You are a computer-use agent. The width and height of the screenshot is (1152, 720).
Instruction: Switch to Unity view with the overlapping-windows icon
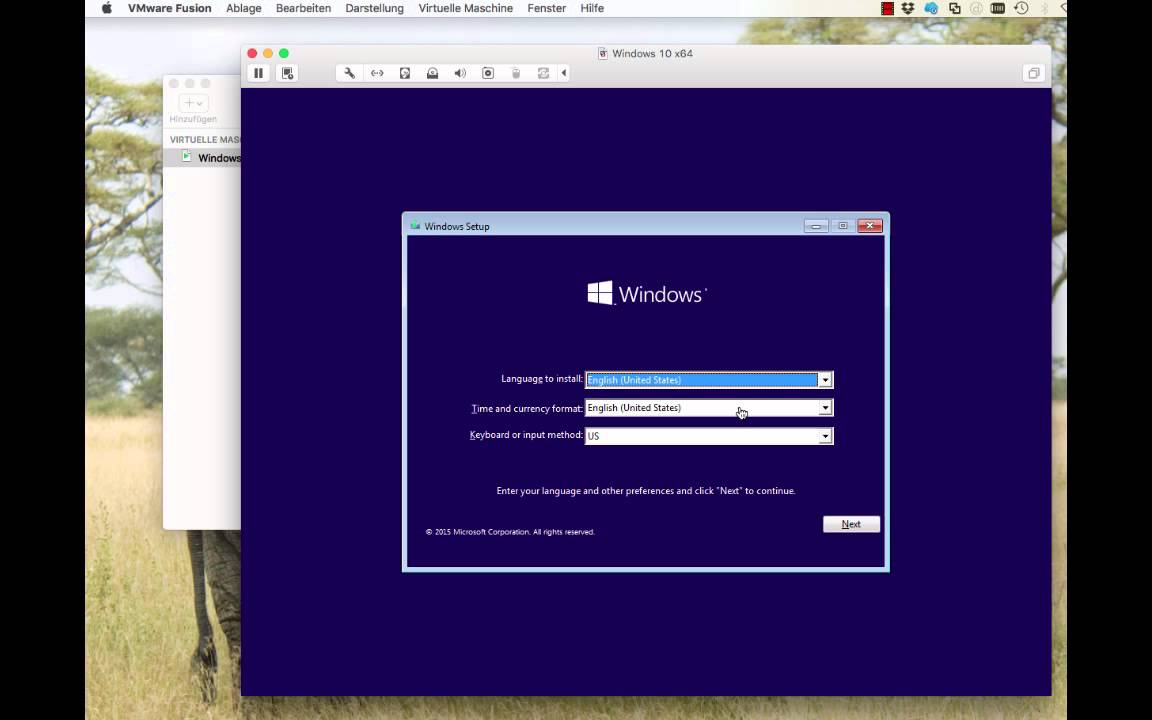[x=1034, y=73]
